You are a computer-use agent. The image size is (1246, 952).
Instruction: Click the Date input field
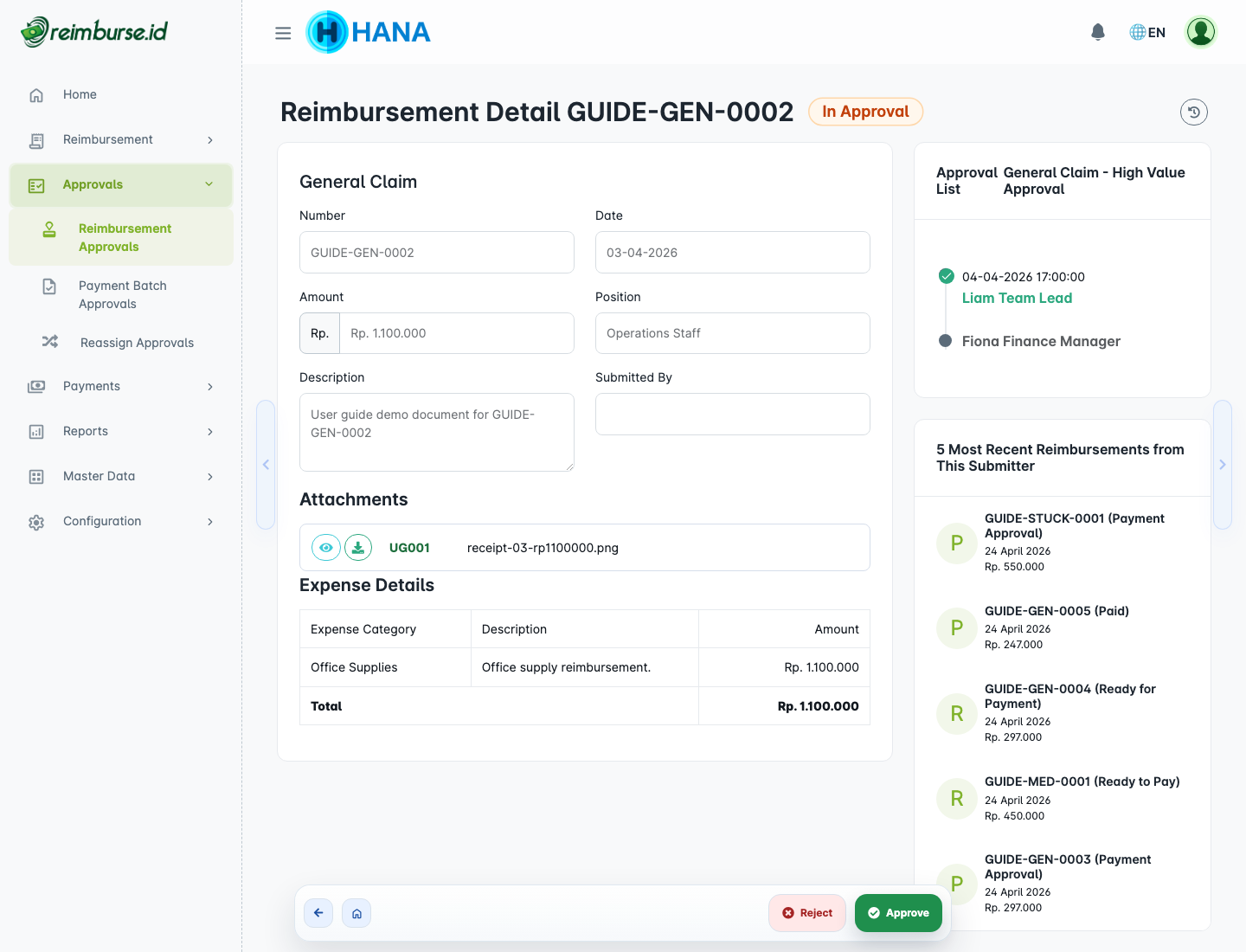coord(732,252)
